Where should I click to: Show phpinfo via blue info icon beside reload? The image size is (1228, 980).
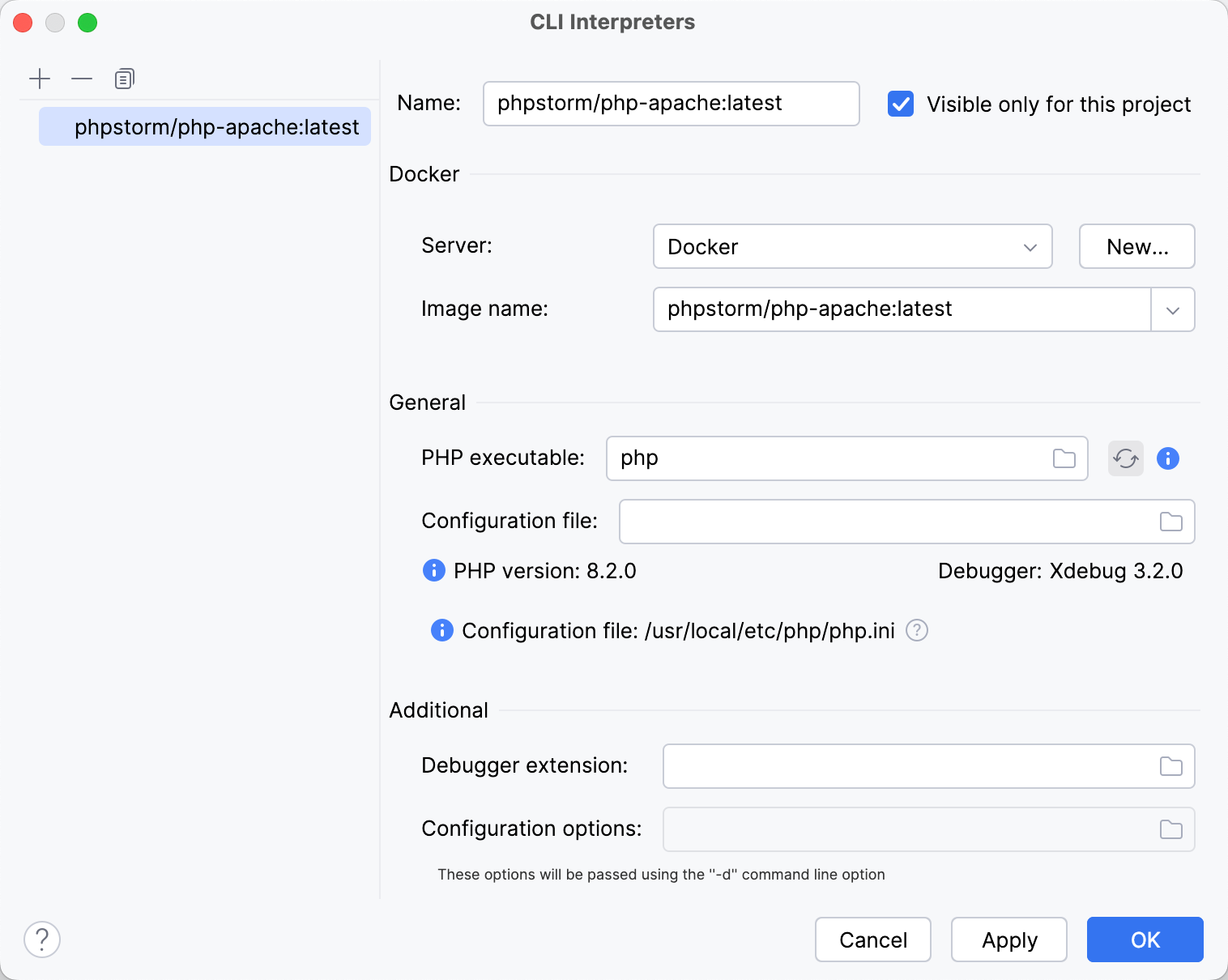click(x=1167, y=458)
